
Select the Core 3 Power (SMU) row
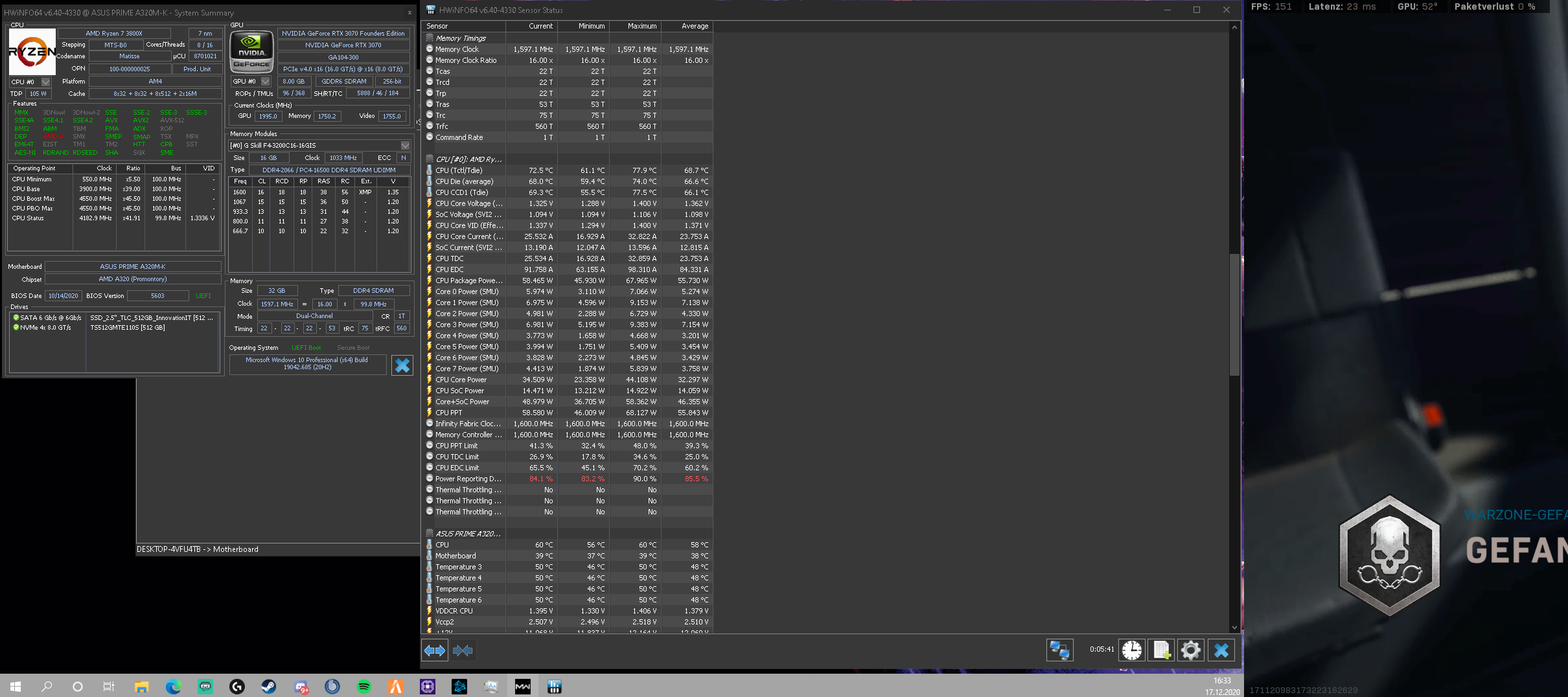(567, 325)
